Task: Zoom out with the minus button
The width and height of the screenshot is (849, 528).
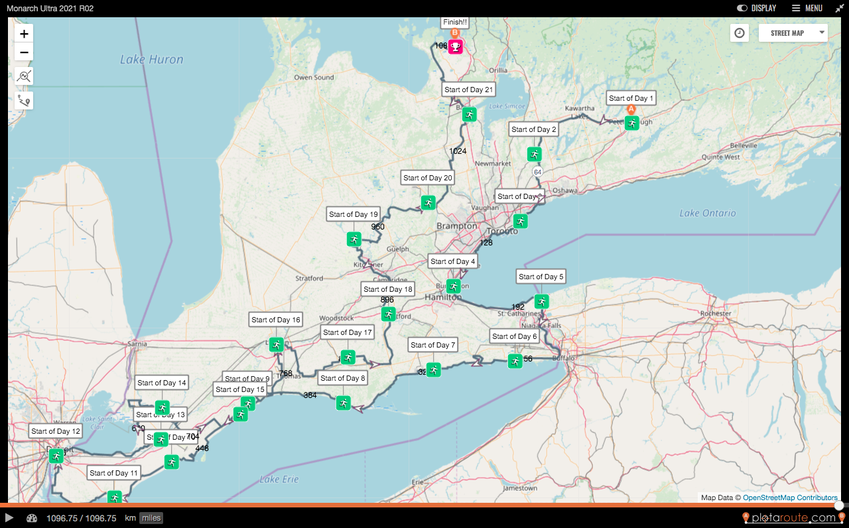Action: pyautogui.click(x=24, y=52)
